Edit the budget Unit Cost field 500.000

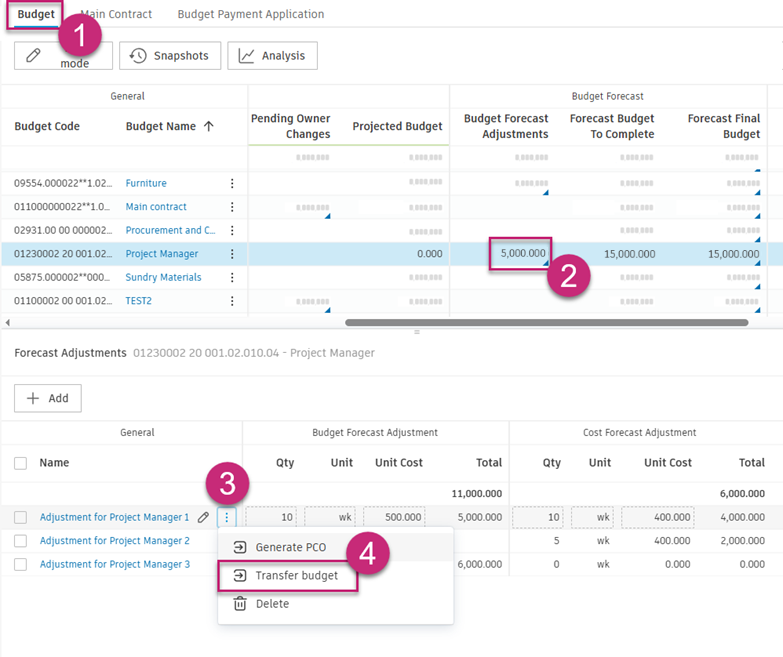394,517
